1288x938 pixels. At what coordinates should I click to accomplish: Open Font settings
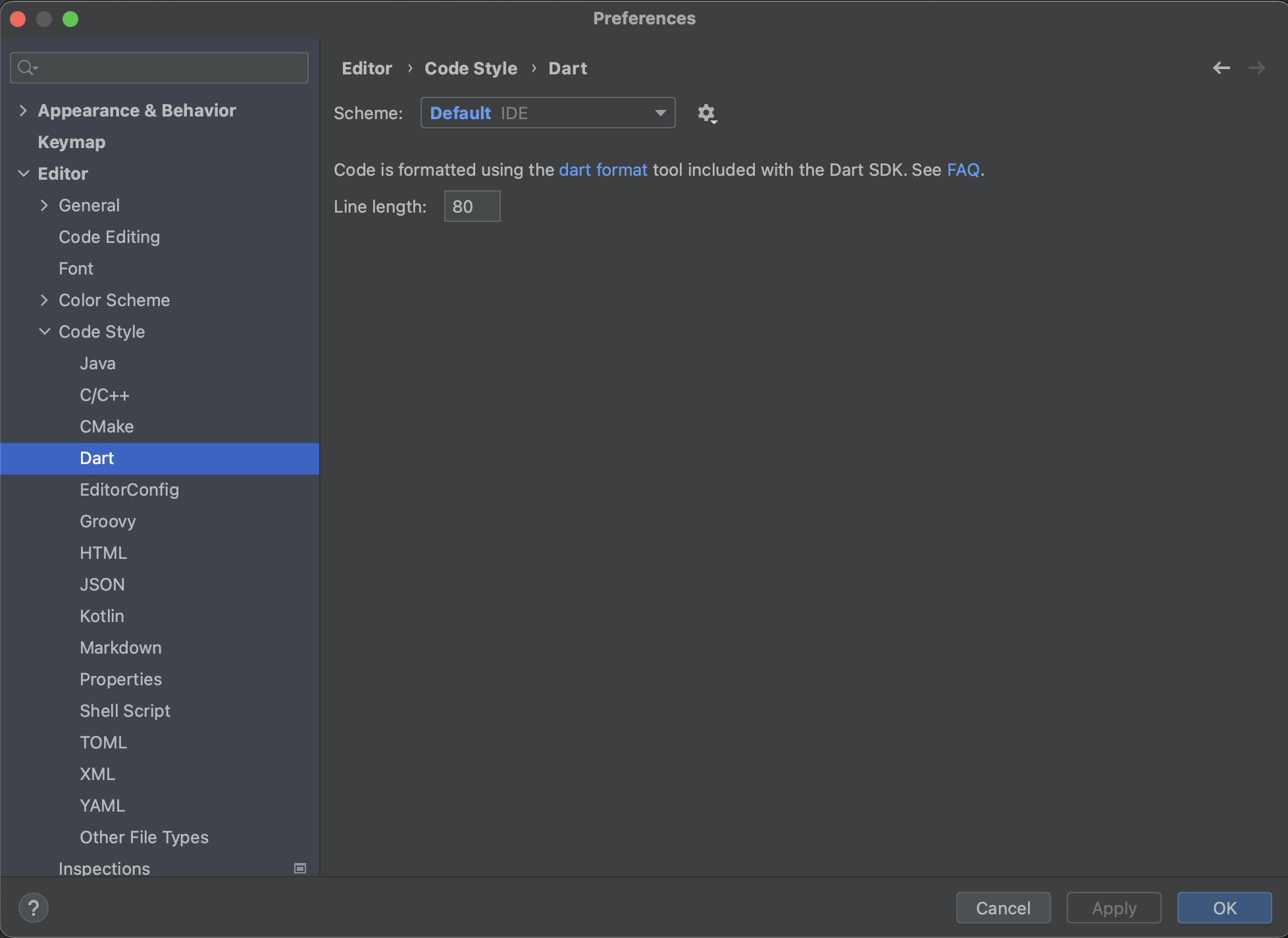tap(76, 269)
